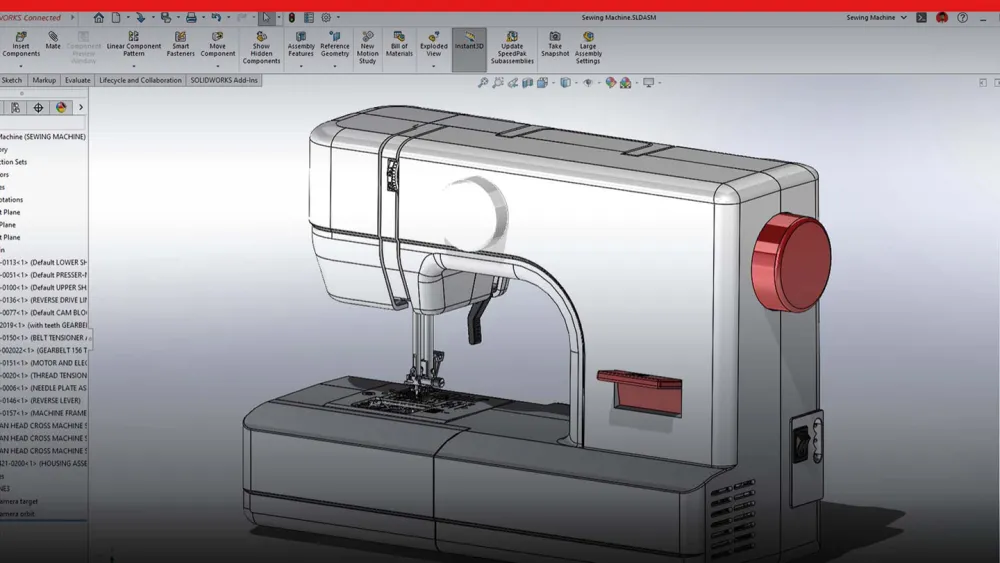Click the Print icon

coord(191,18)
